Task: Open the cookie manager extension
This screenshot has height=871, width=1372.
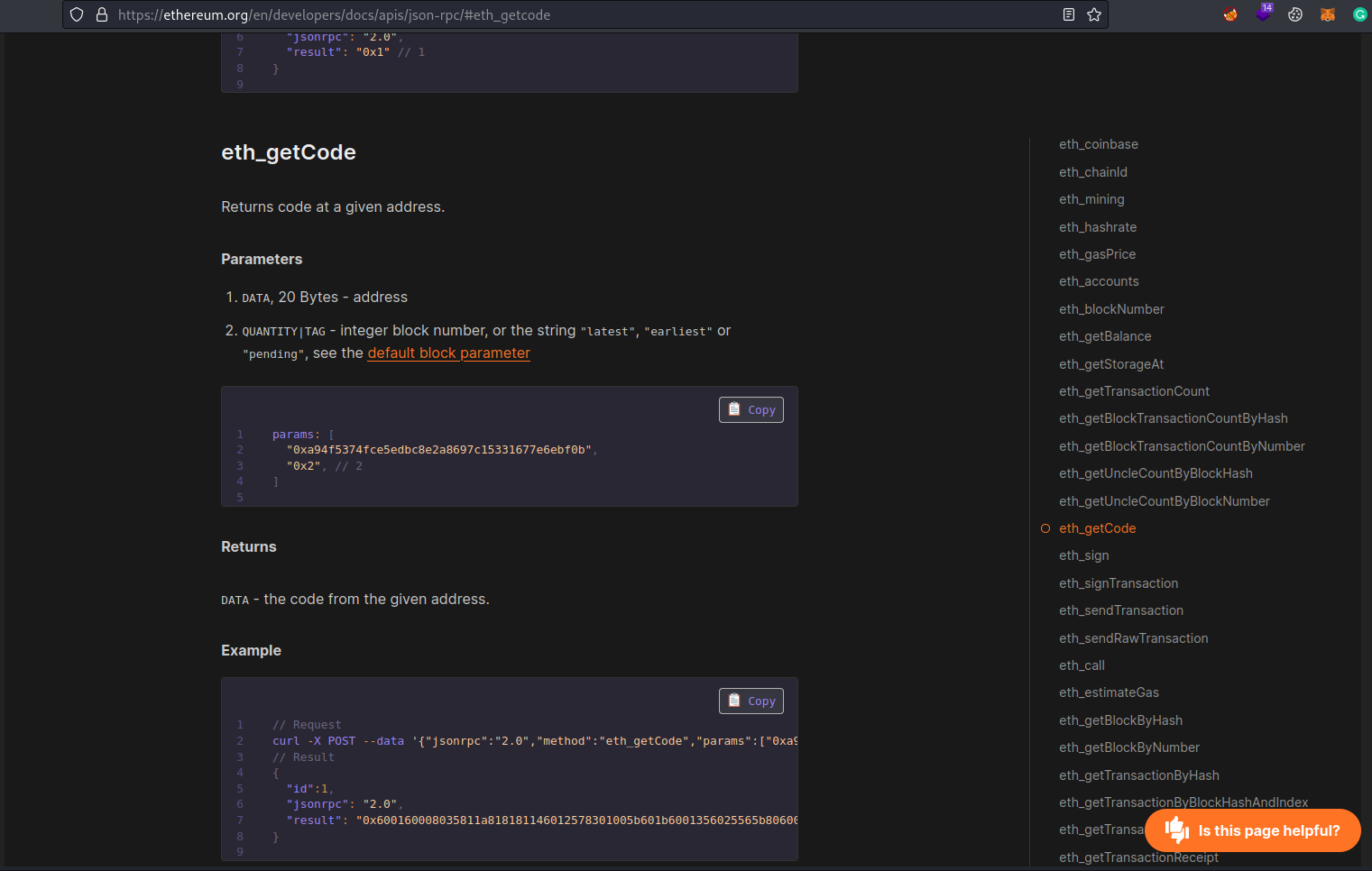Action: pos(1295,14)
